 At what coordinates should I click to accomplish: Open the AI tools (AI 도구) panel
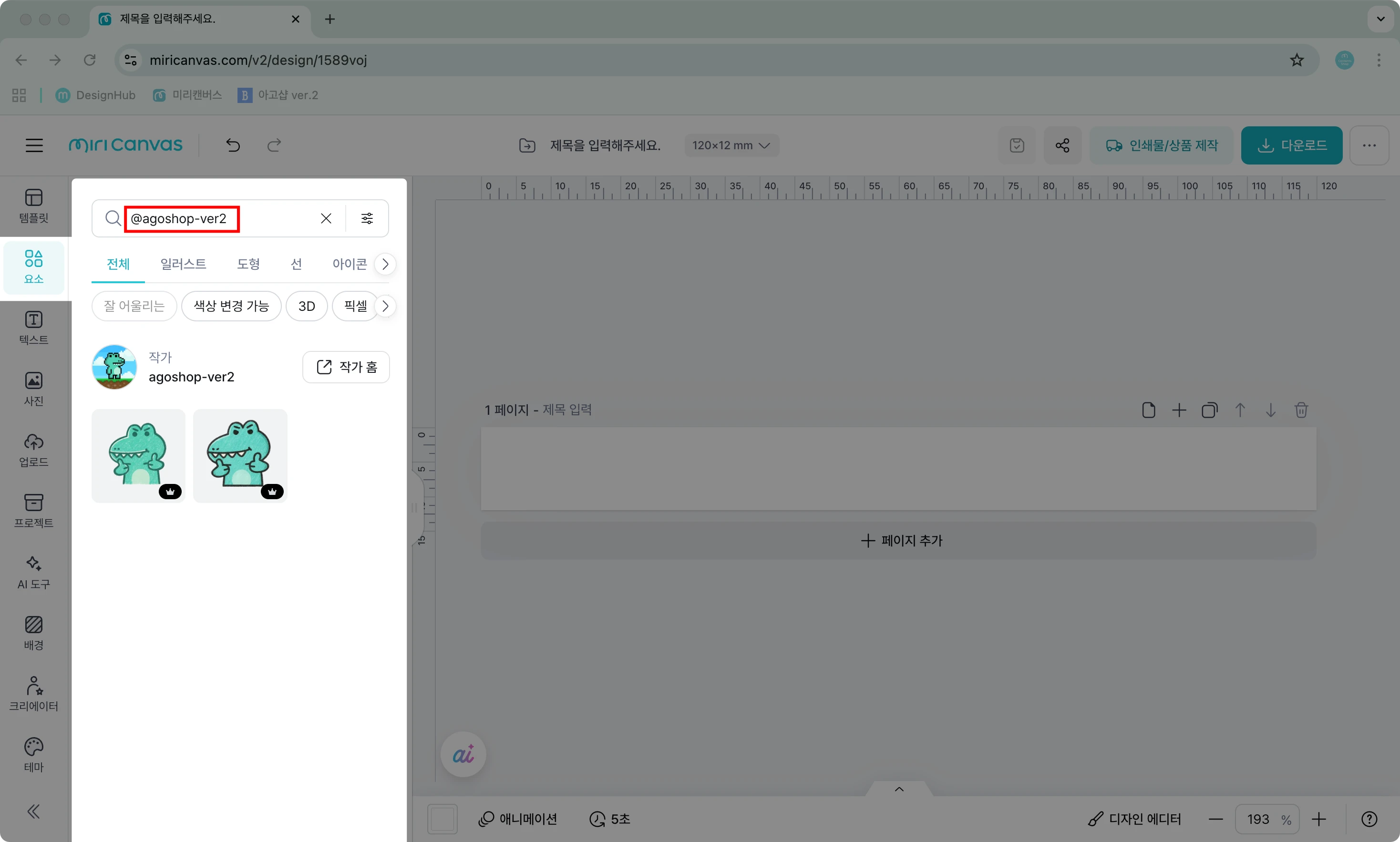pos(33,572)
